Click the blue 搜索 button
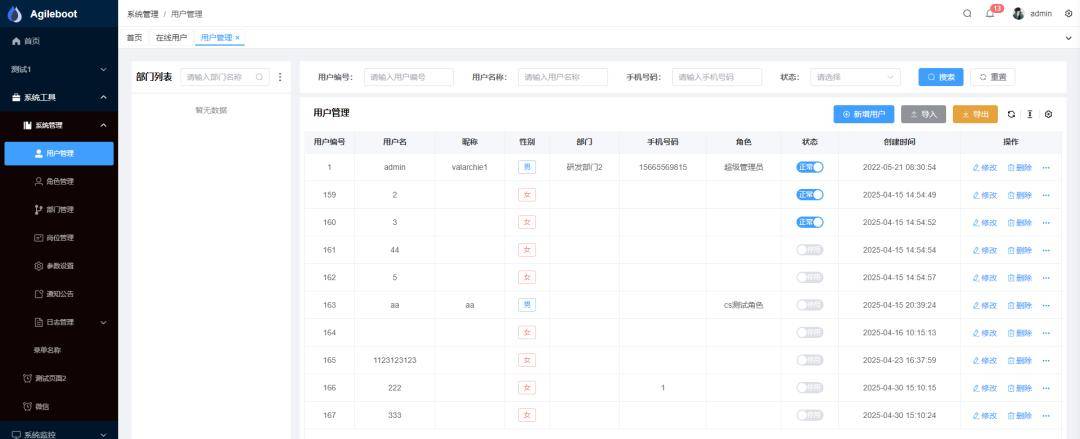 [x=941, y=77]
